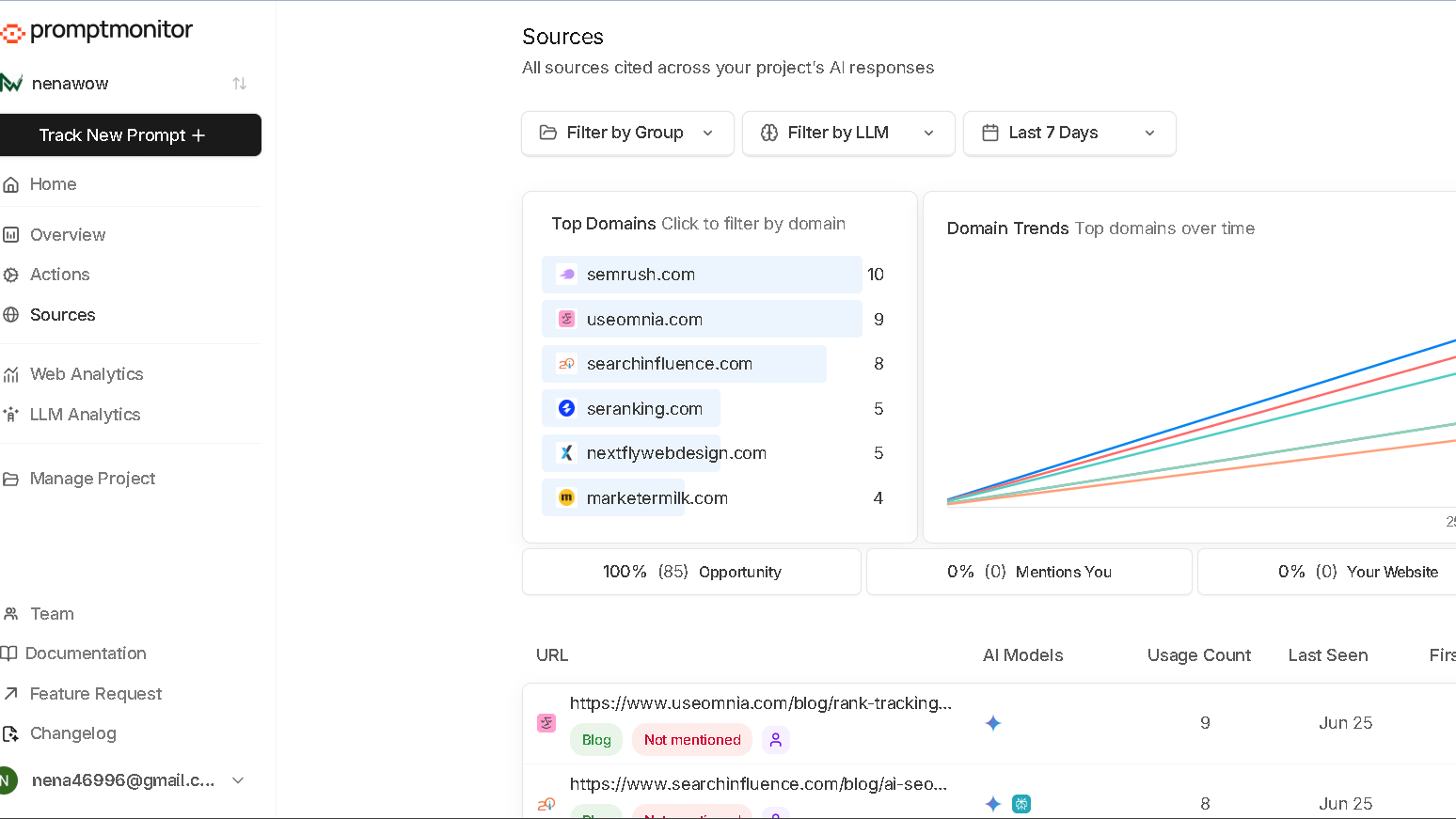Viewport: 1456px width, 819px height.
Task: Click the nextflywebdesign.com favicon
Action: coord(566,453)
